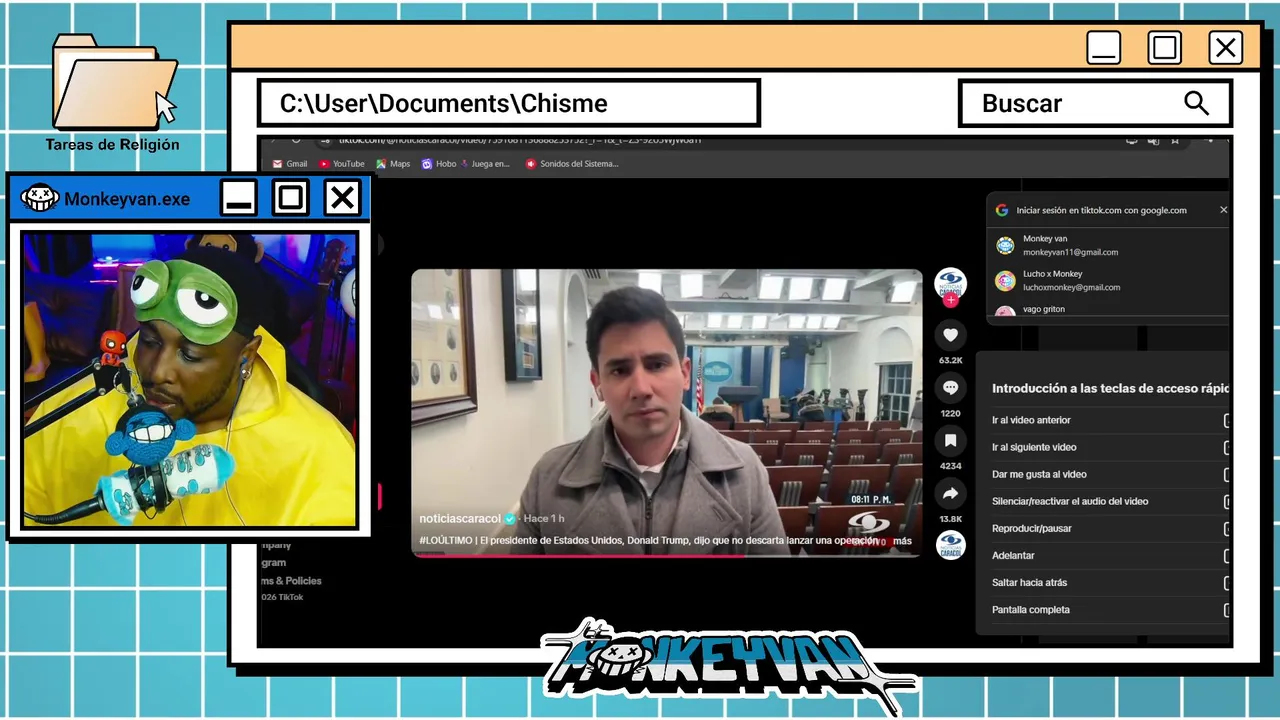This screenshot has height=720, width=1280.
Task: Close the Monkeyvan.exe window
Action: click(342, 198)
